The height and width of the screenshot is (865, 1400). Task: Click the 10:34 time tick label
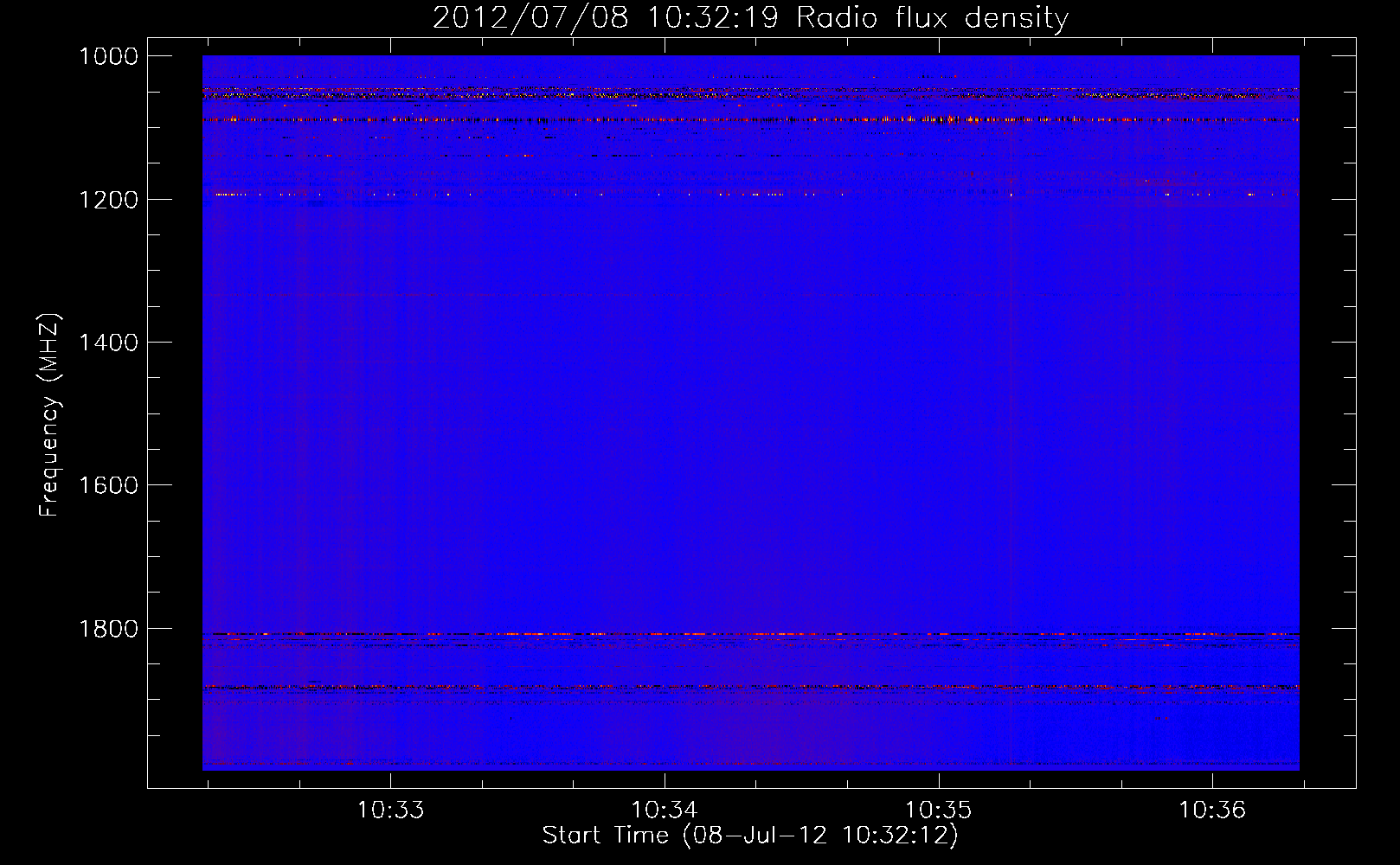[x=665, y=810]
